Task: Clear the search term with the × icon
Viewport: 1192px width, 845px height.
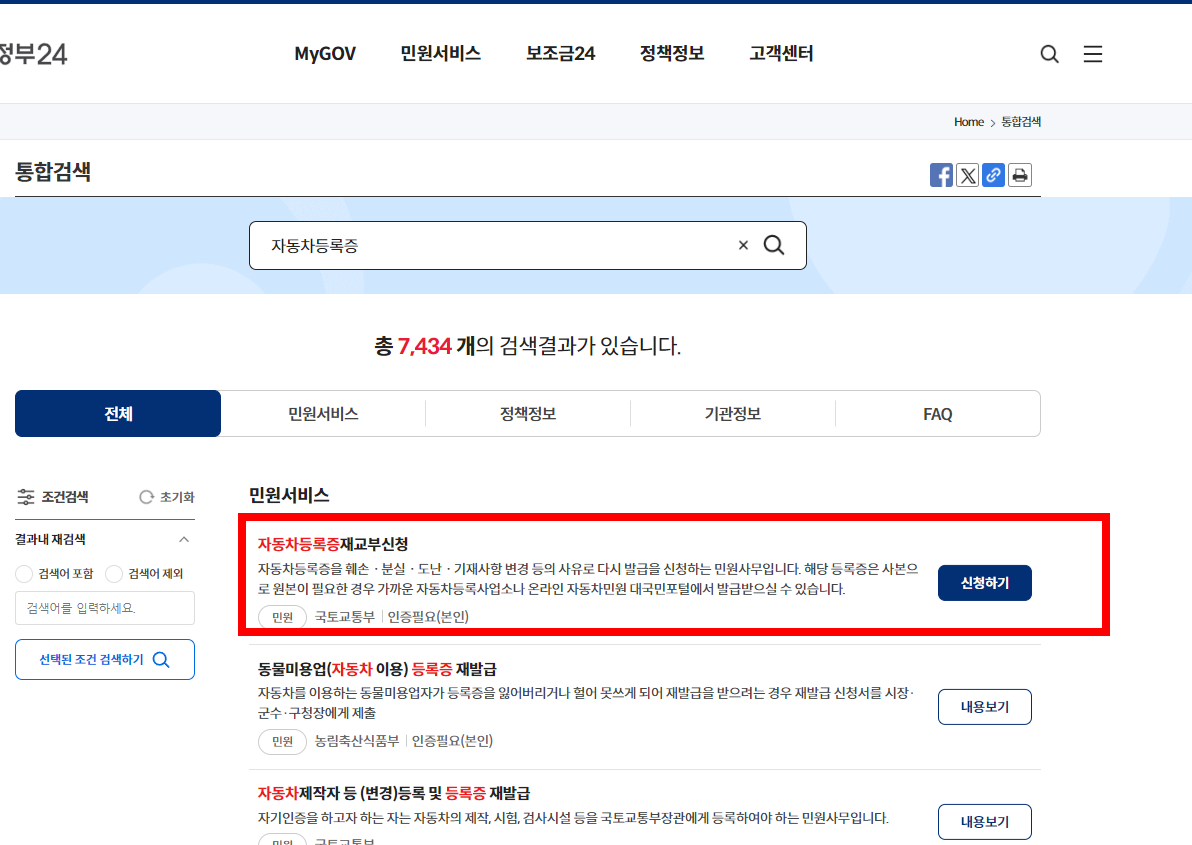Action: point(743,245)
